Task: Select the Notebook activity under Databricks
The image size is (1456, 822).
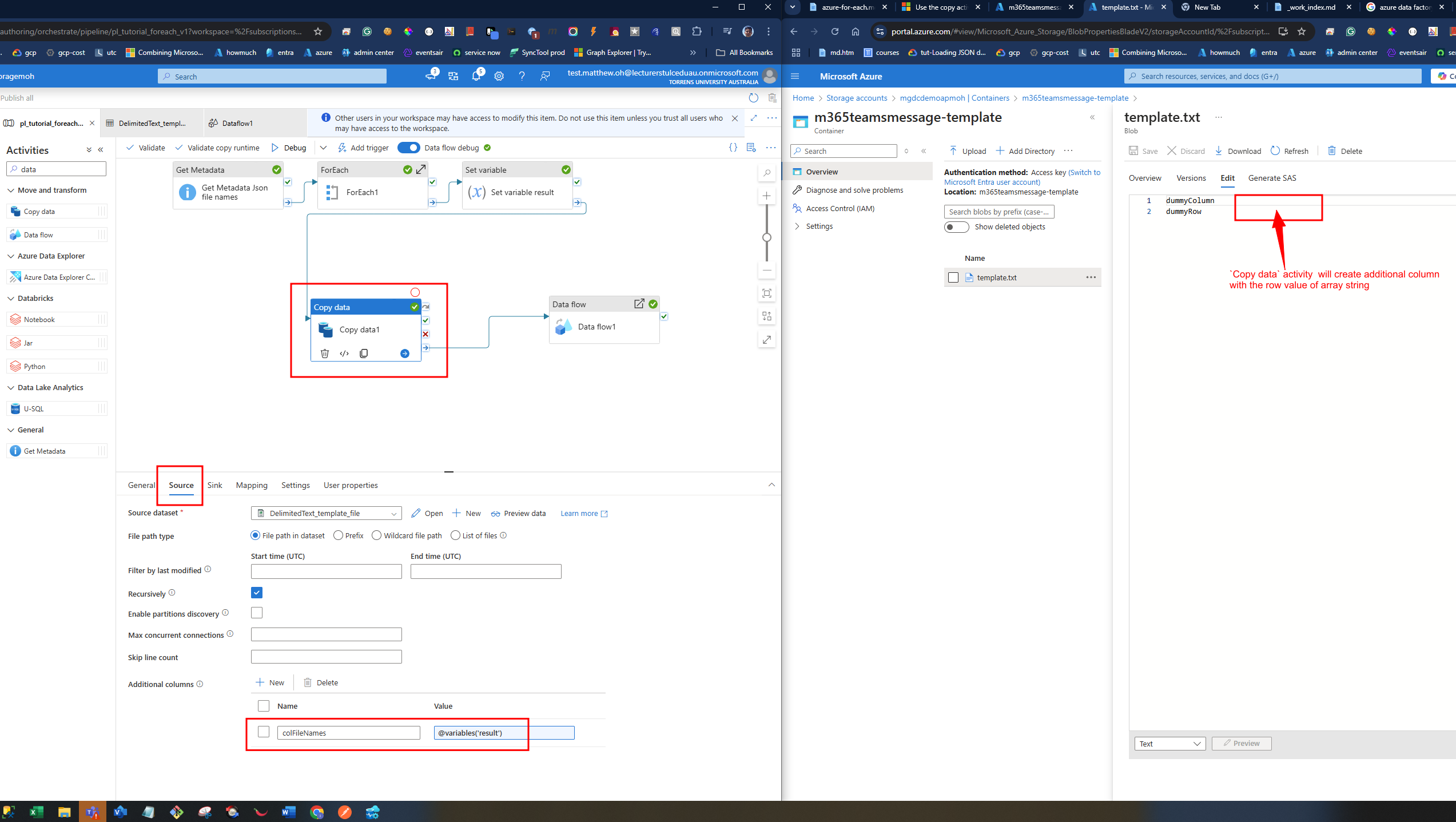Action: pyautogui.click(x=40, y=319)
